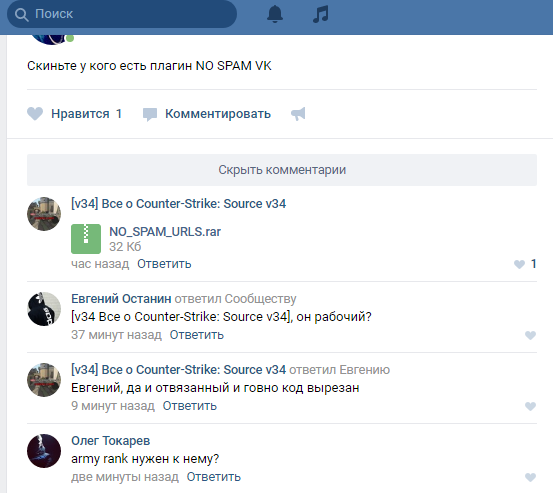Click the час назад timestamp
553x493 pixels.
[100, 264]
